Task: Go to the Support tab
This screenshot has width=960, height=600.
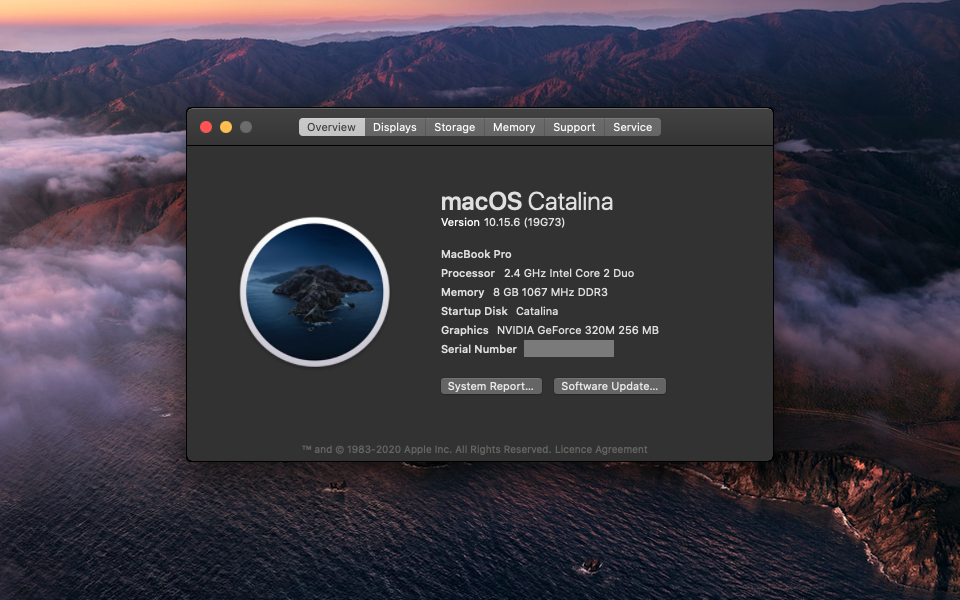Action: click(574, 127)
